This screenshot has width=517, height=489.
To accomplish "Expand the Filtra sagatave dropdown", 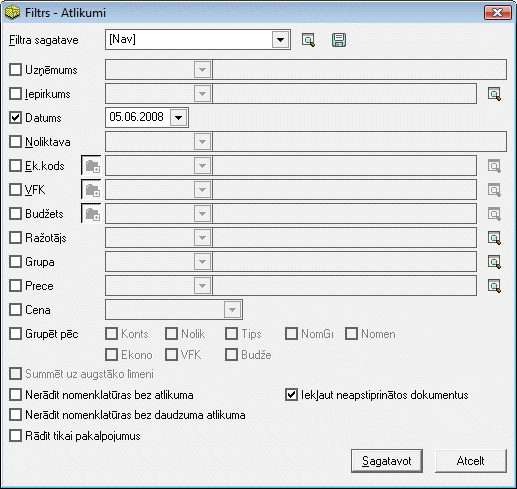I will point(280,40).
